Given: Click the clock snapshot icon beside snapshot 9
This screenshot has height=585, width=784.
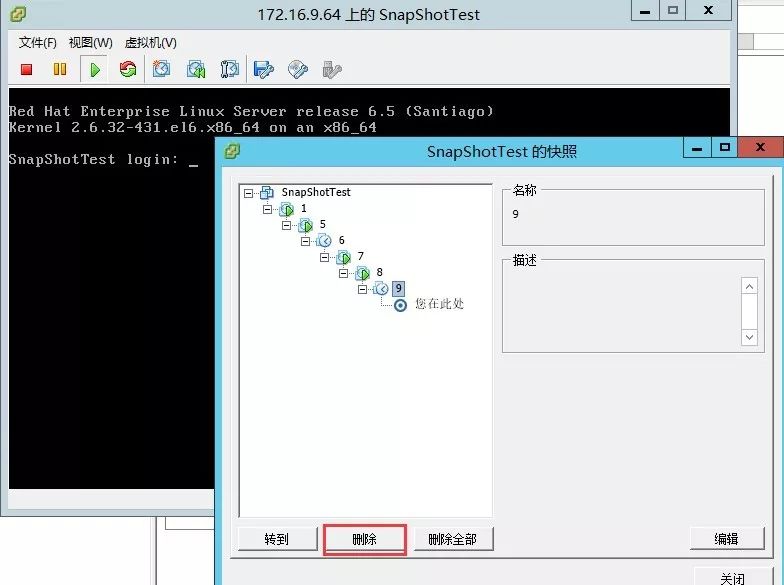Looking at the screenshot, I should [381, 288].
